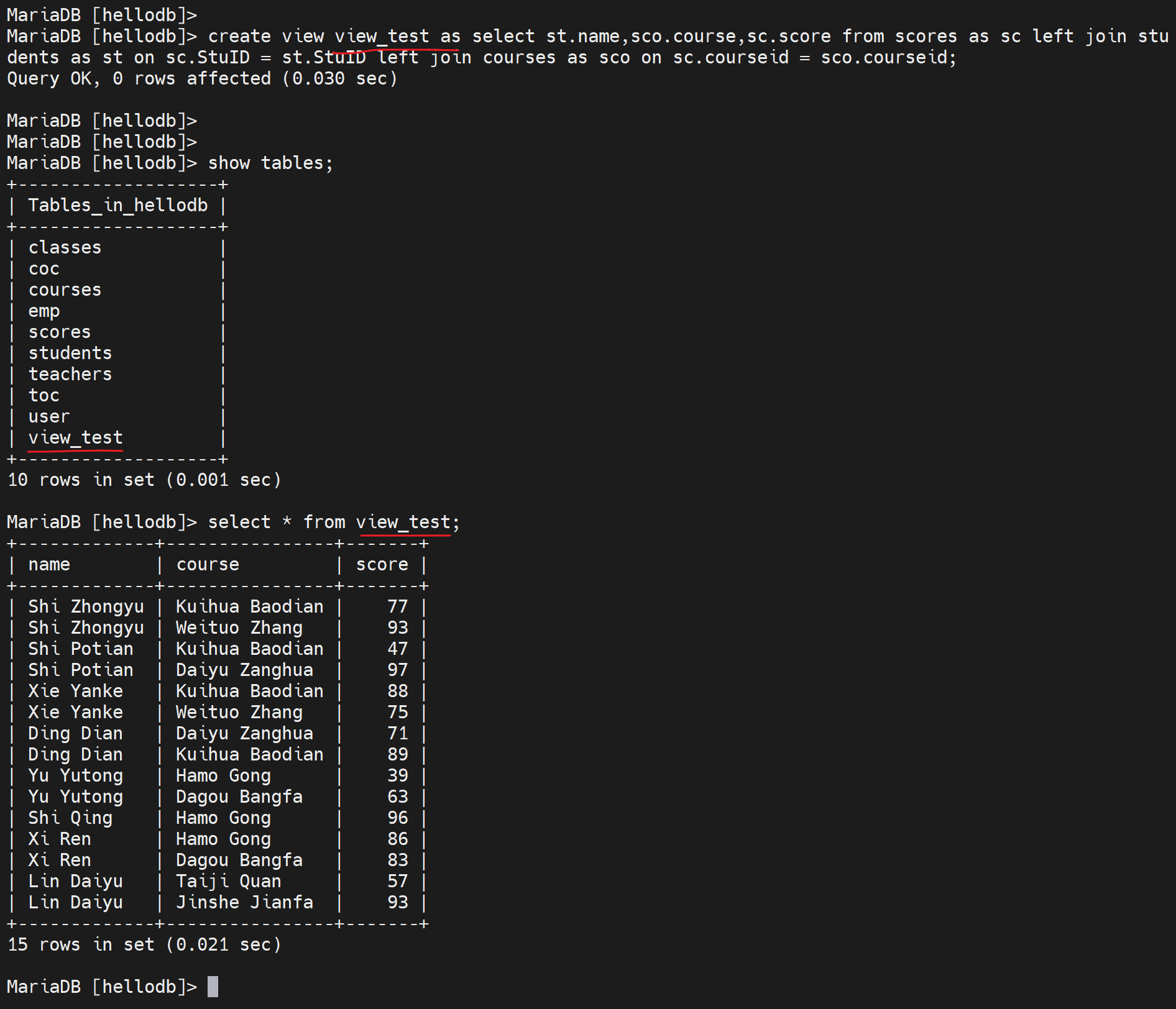Click the "name" column header
This screenshot has width=1176, height=1009.
(x=48, y=565)
